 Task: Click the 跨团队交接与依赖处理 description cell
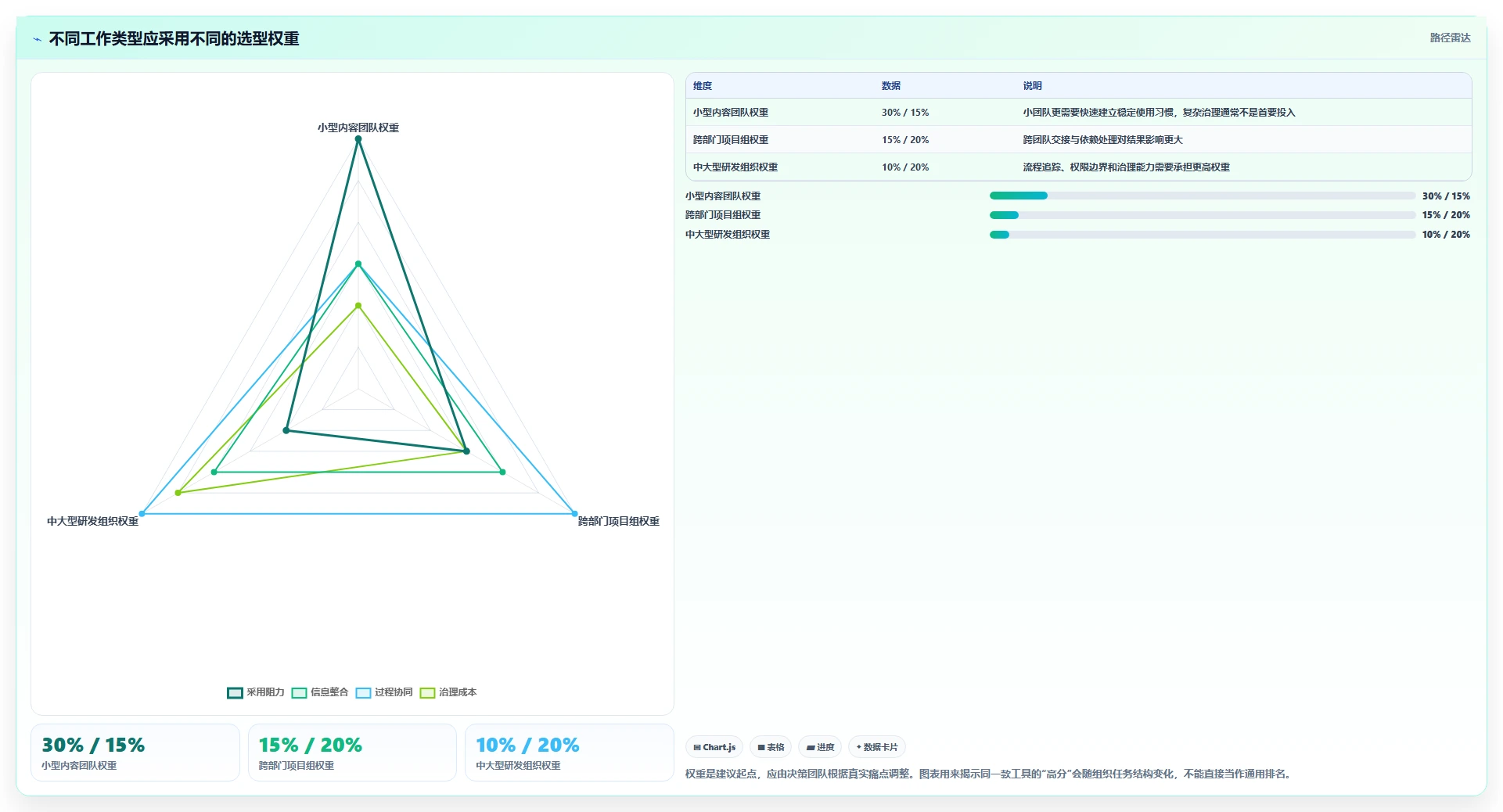1102,140
